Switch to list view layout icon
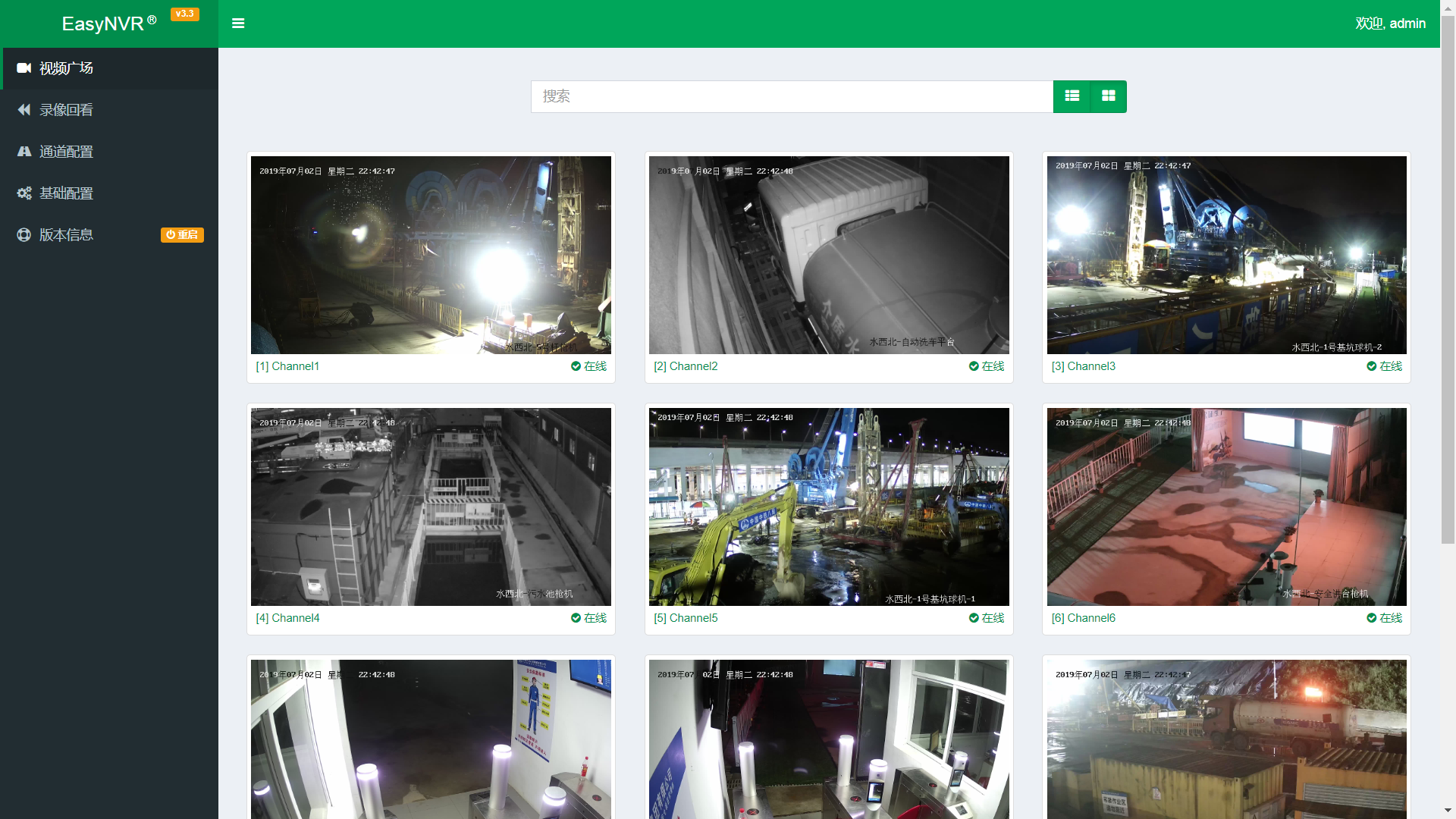Image resolution: width=1456 pixels, height=819 pixels. point(1072,96)
